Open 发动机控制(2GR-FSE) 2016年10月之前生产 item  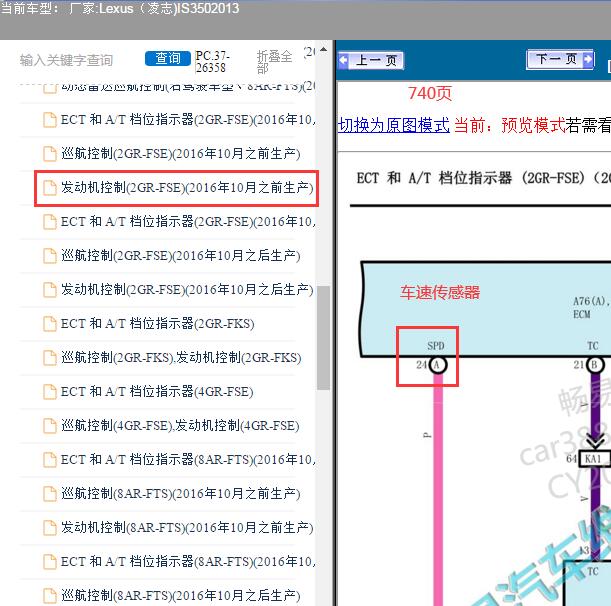point(187,188)
